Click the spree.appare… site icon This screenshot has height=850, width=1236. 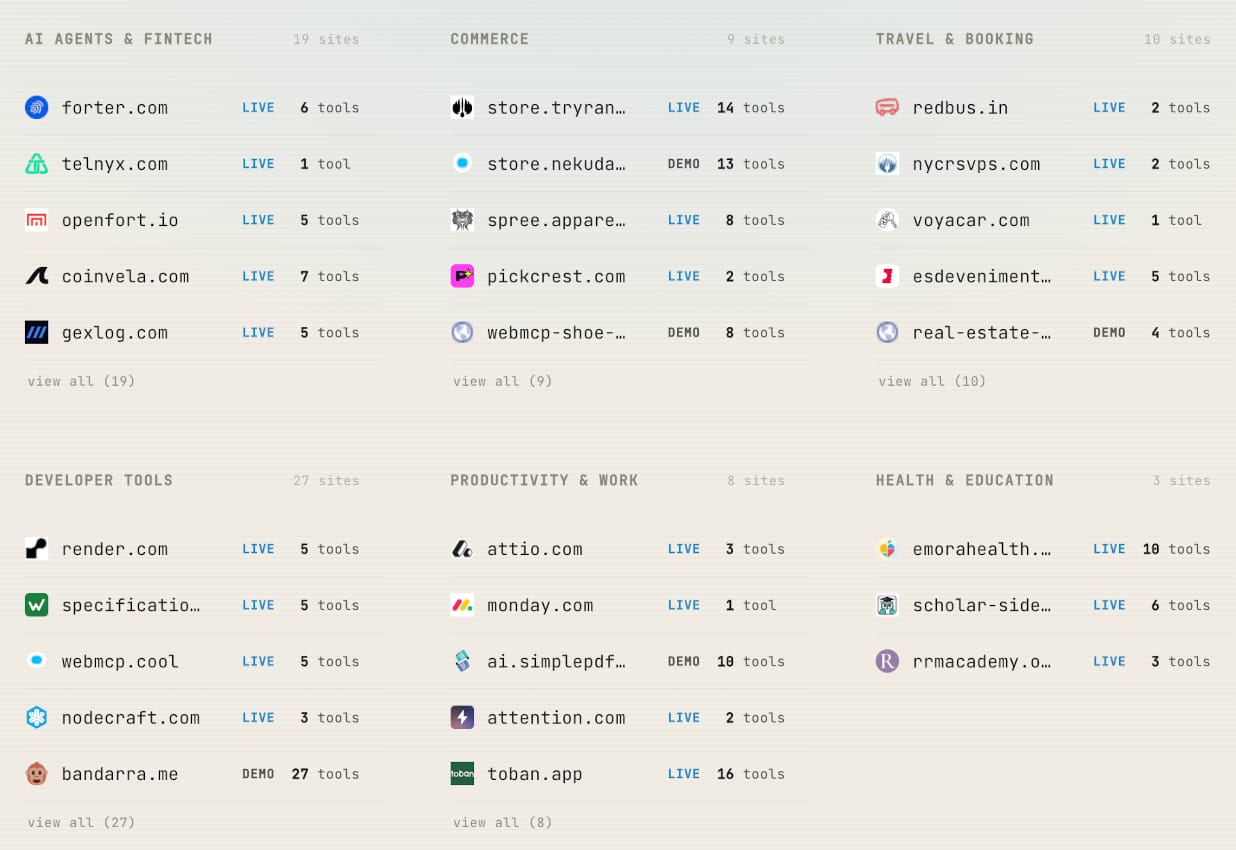pyautogui.click(x=462, y=220)
